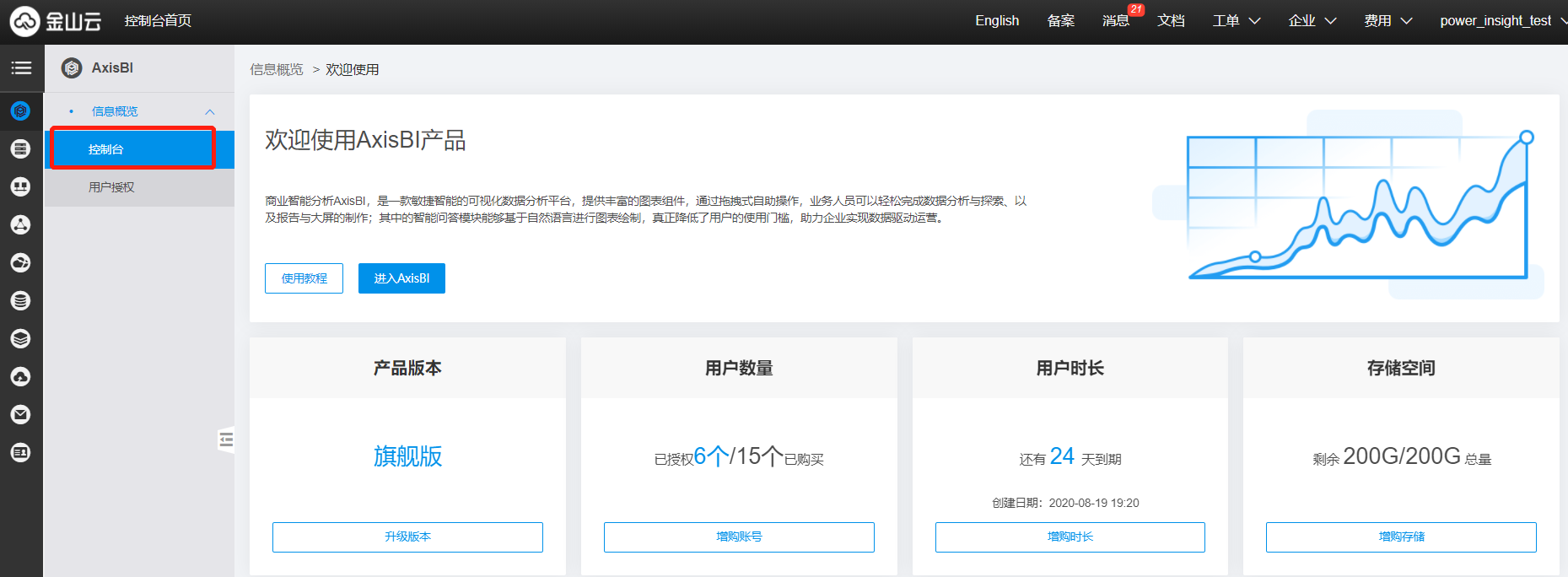Collapse the 信息概览 menu section
The height and width of the screenshot is (577, 1568).
(210, 111)
